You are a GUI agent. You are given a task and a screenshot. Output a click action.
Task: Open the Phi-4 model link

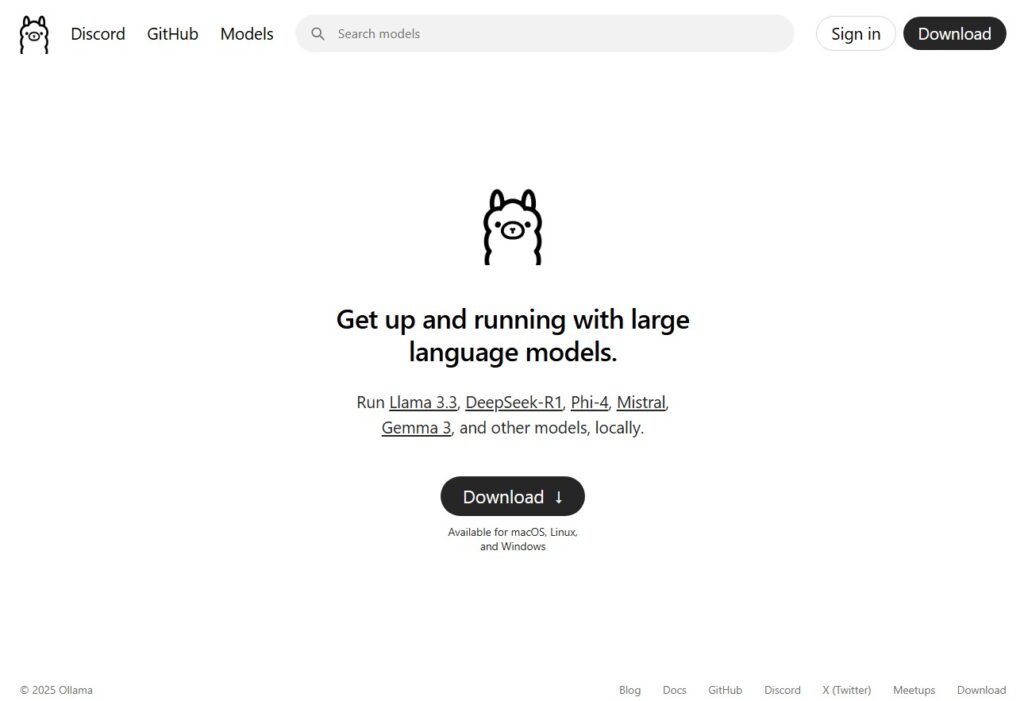click(x=589, y=402)
